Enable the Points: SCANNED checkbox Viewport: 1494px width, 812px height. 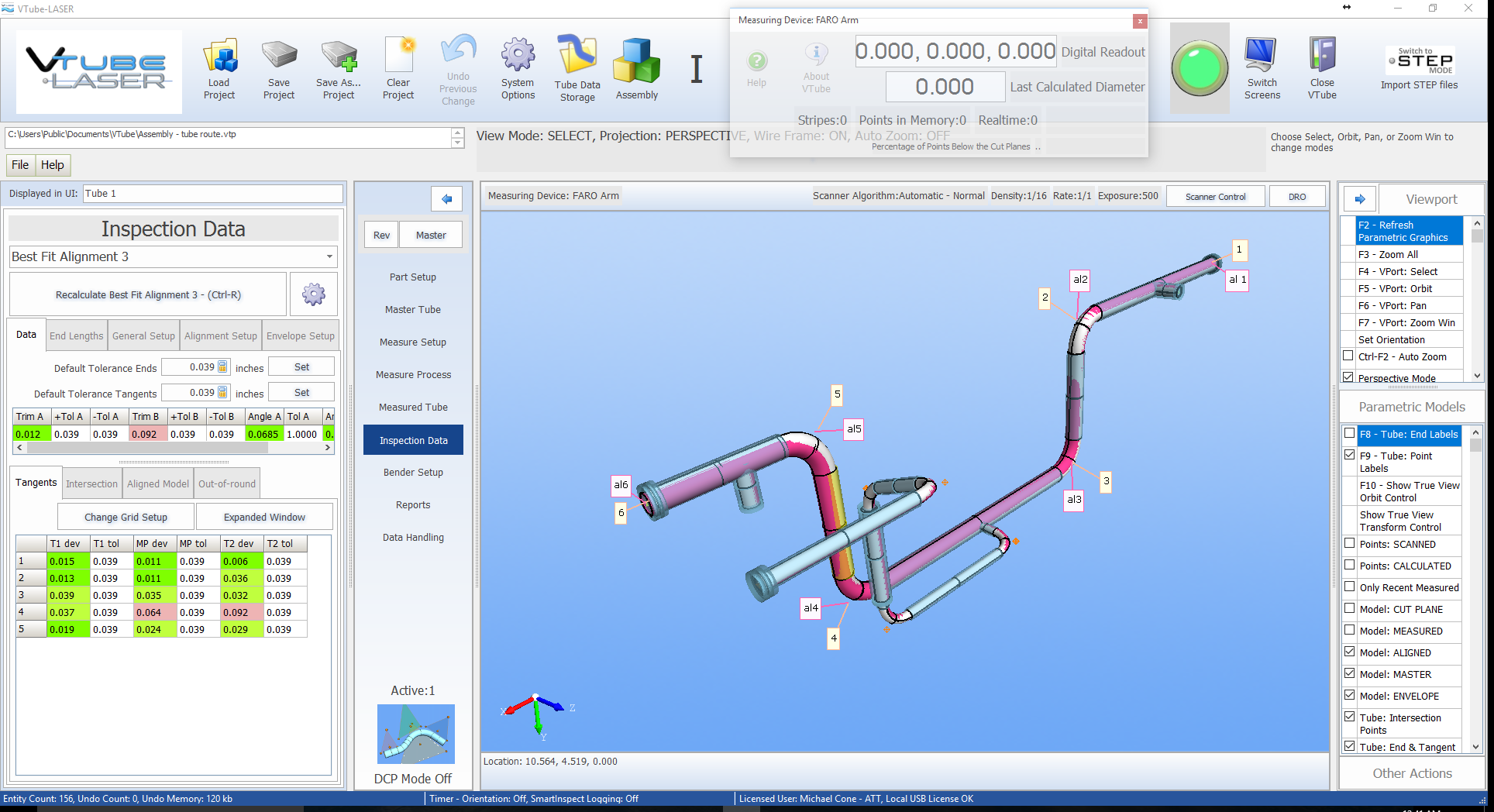tap(1350, 544)
